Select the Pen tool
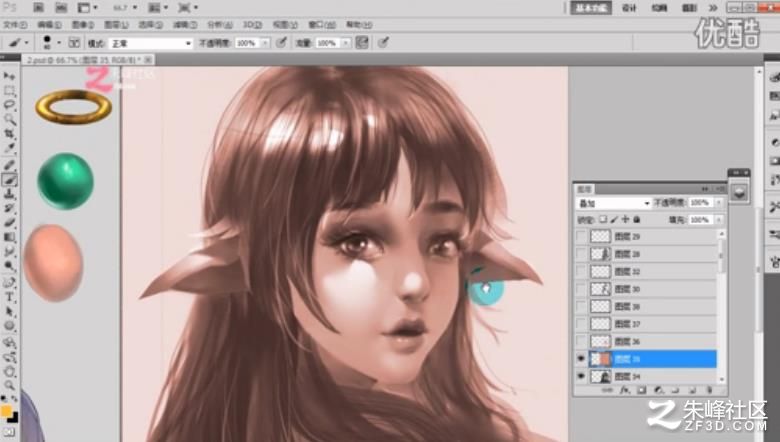780x442 pixels. click(x=9, y=283)
